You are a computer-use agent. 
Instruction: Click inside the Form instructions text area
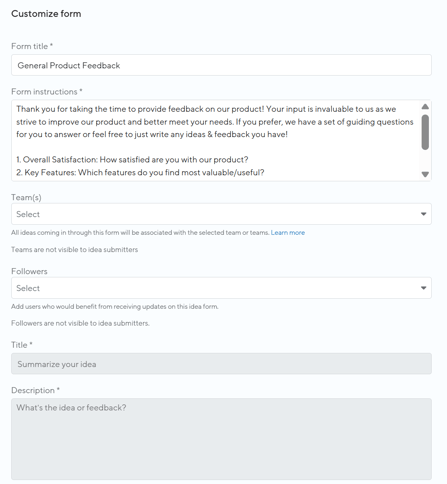click(x=216, y=140)
